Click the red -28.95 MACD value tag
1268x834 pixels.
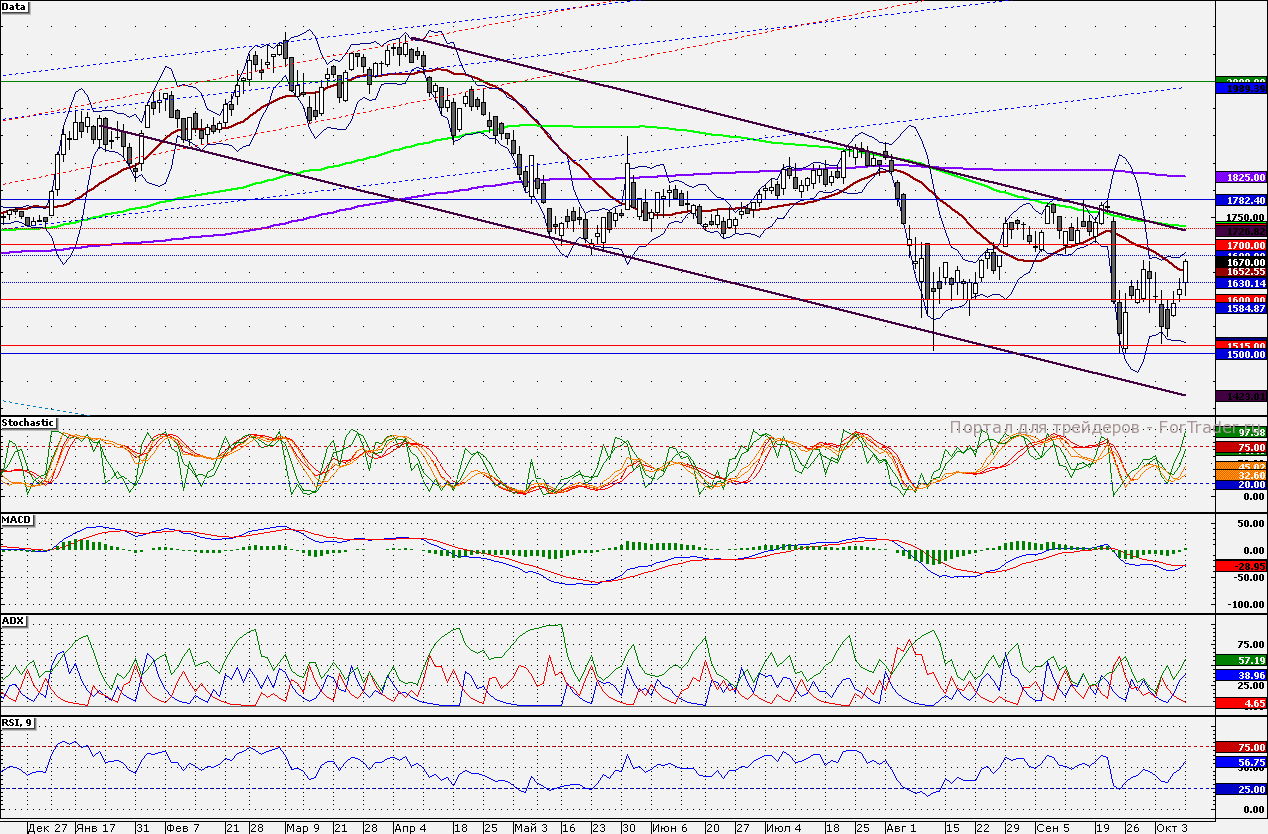1243,564
